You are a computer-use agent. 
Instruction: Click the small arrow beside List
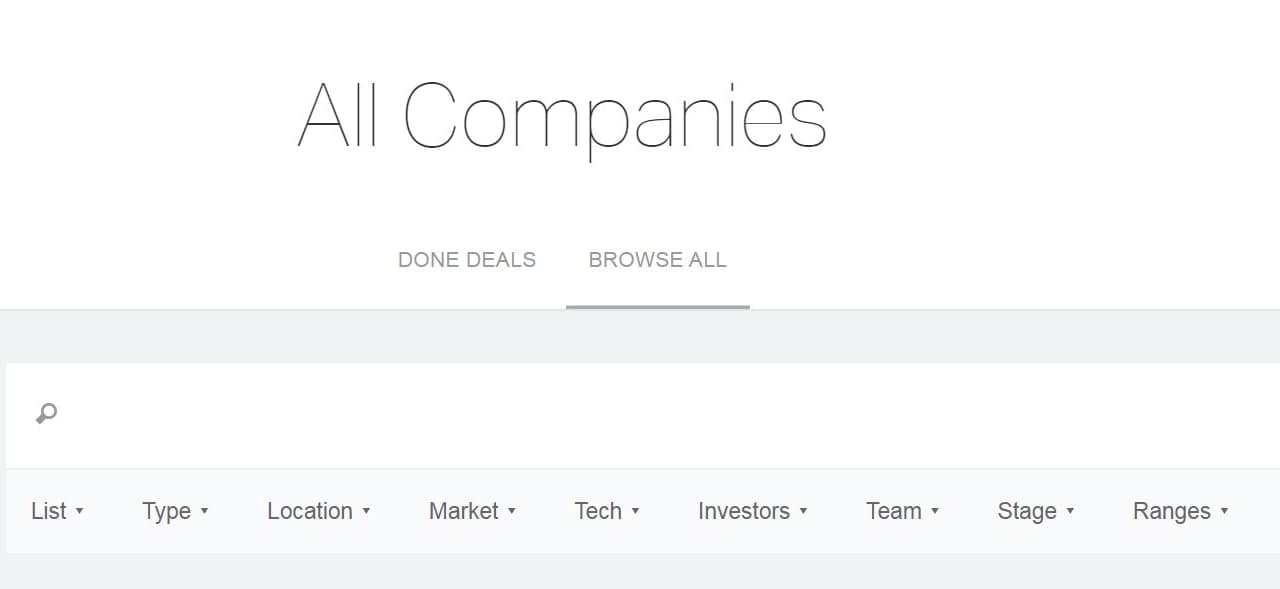click(x=80, y=512)
